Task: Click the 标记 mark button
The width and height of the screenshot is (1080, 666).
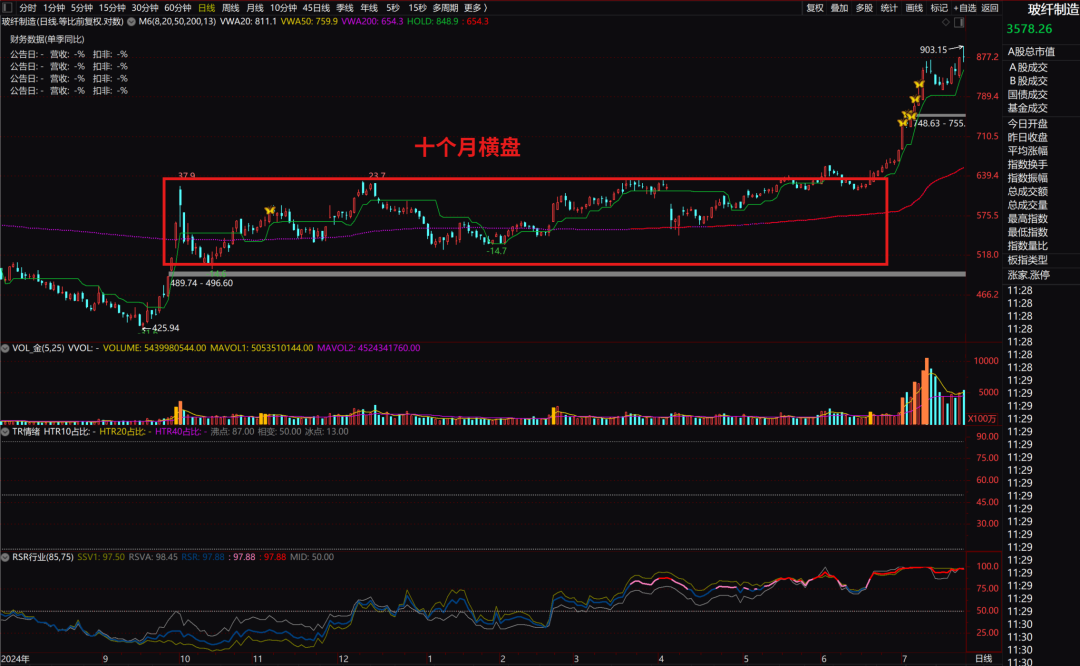Action: (939, 8)
